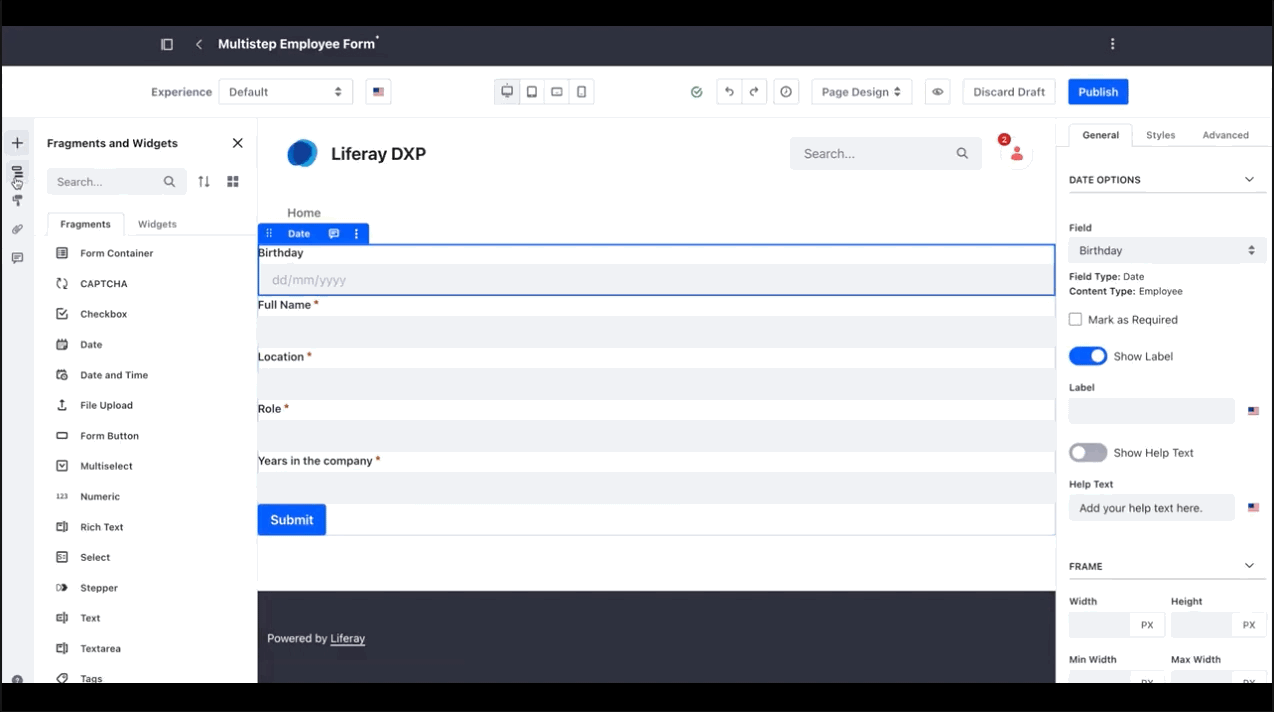The width and height of the screenshot is (1274, 712).
Task: Open the top bar kebab menu
Action: pyautogui.click(x=1112, y=44)
